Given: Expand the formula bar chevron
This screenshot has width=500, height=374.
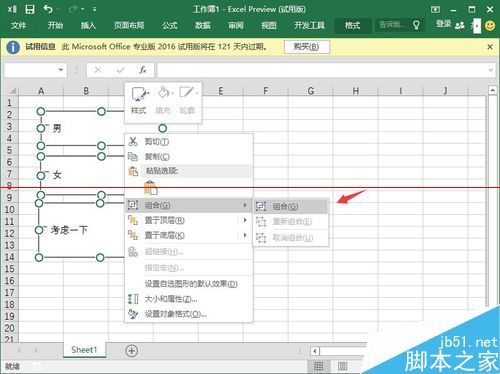Looking at the screenshot, I should pyautogui.click(x=491, y=70).
